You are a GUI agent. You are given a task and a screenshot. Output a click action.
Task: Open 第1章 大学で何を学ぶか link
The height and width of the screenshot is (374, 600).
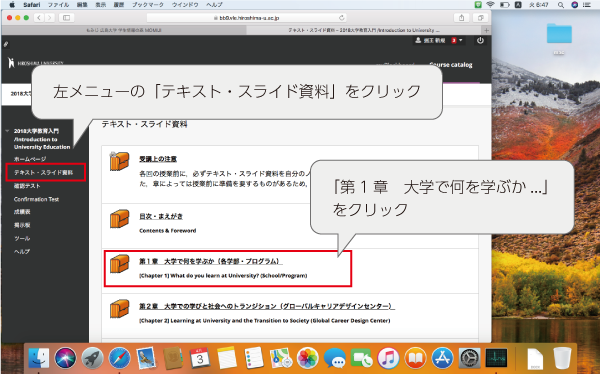pos(210,261)
